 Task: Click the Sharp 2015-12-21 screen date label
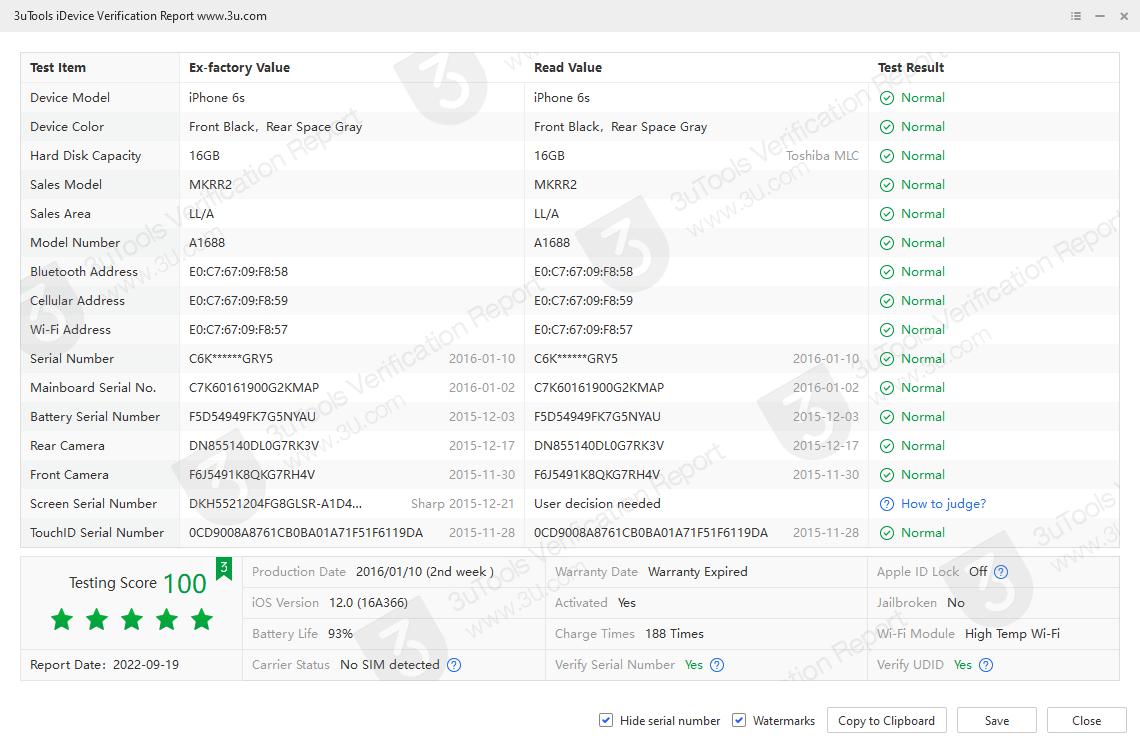462,504
